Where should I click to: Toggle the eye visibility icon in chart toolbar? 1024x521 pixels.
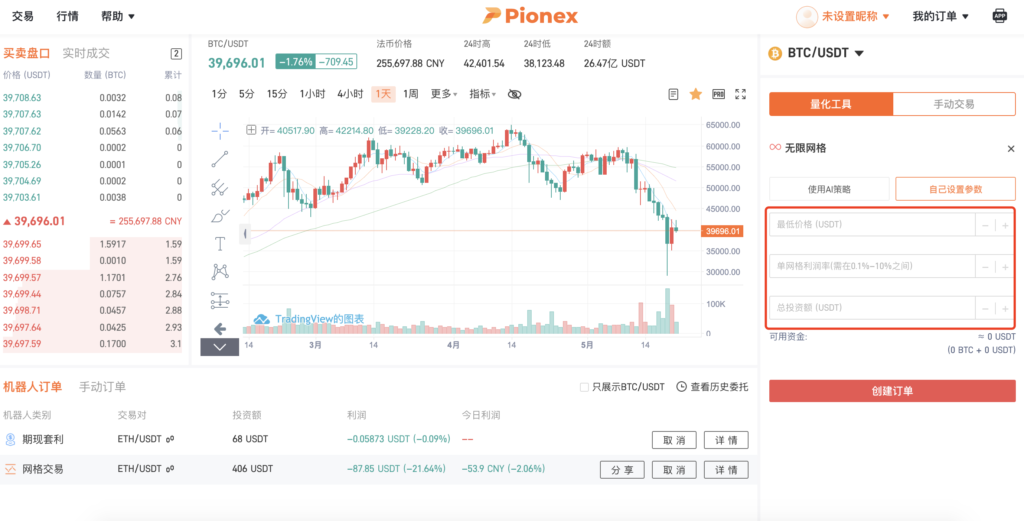(514, 94)
